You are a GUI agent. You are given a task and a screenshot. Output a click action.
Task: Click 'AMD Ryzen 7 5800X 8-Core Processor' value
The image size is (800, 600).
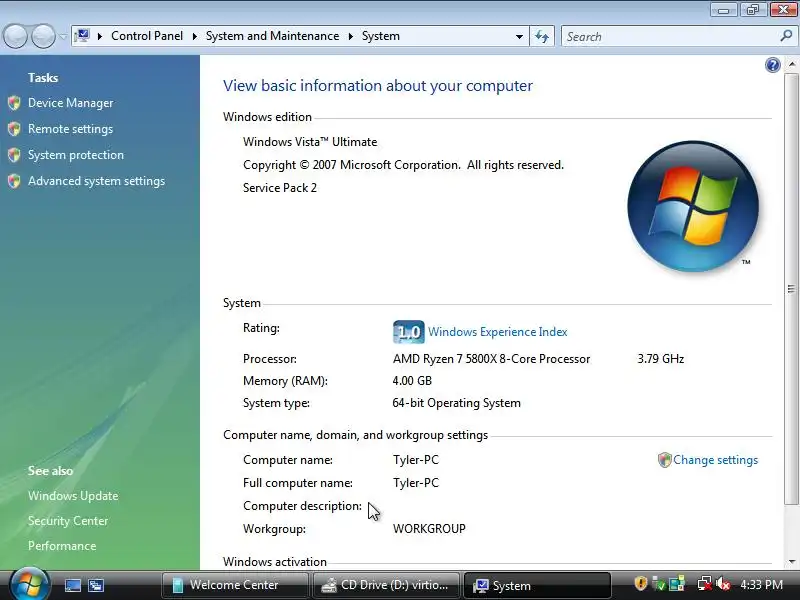(491, 359)
